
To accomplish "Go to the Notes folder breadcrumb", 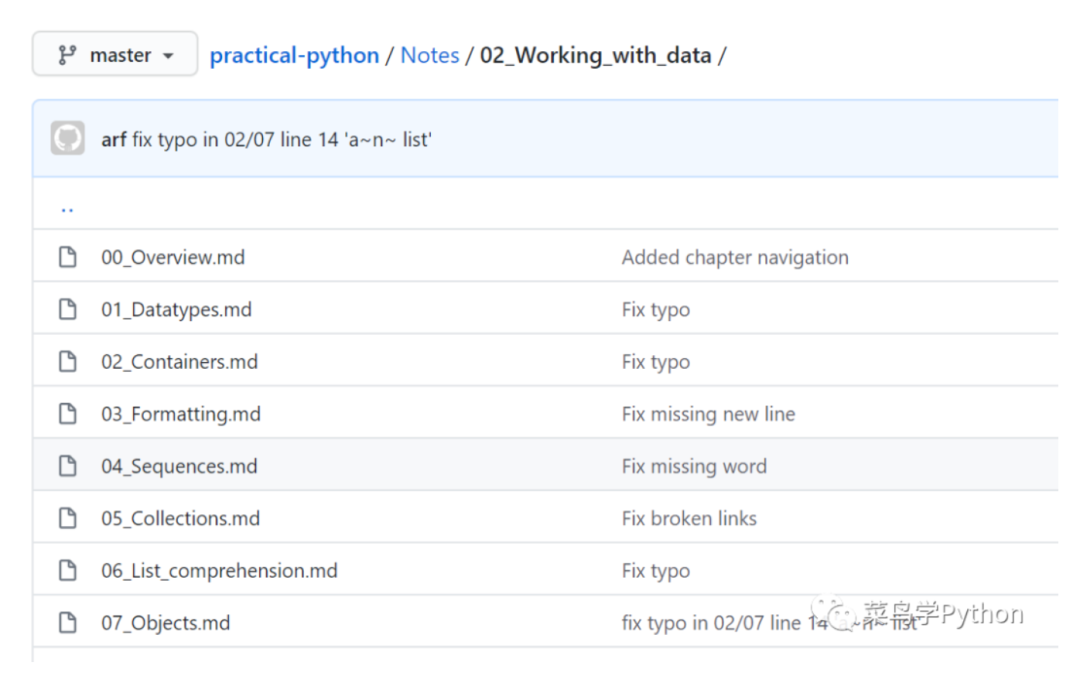I will pos(430,55).
